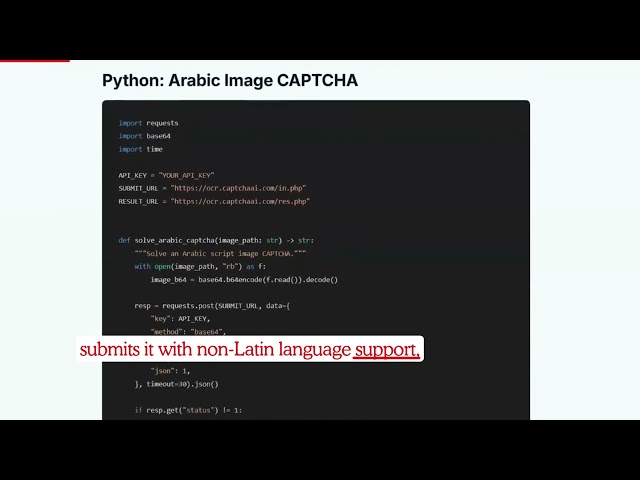
Task: Click the 'image_b64 = base64.b64encode' line
Action: tap(244, 280)
